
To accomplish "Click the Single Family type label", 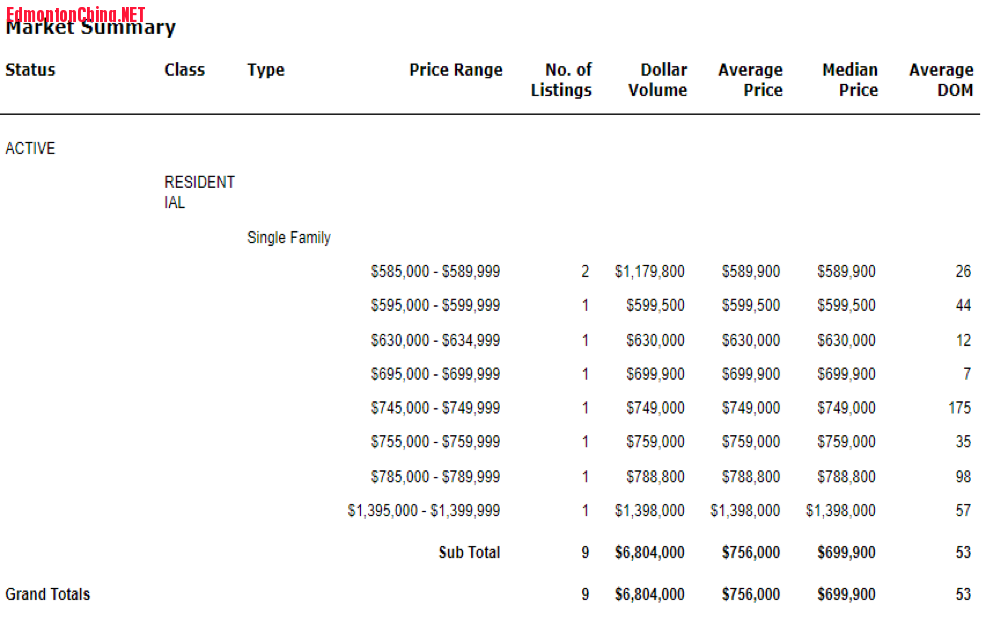I will click(x=289, y=238).
